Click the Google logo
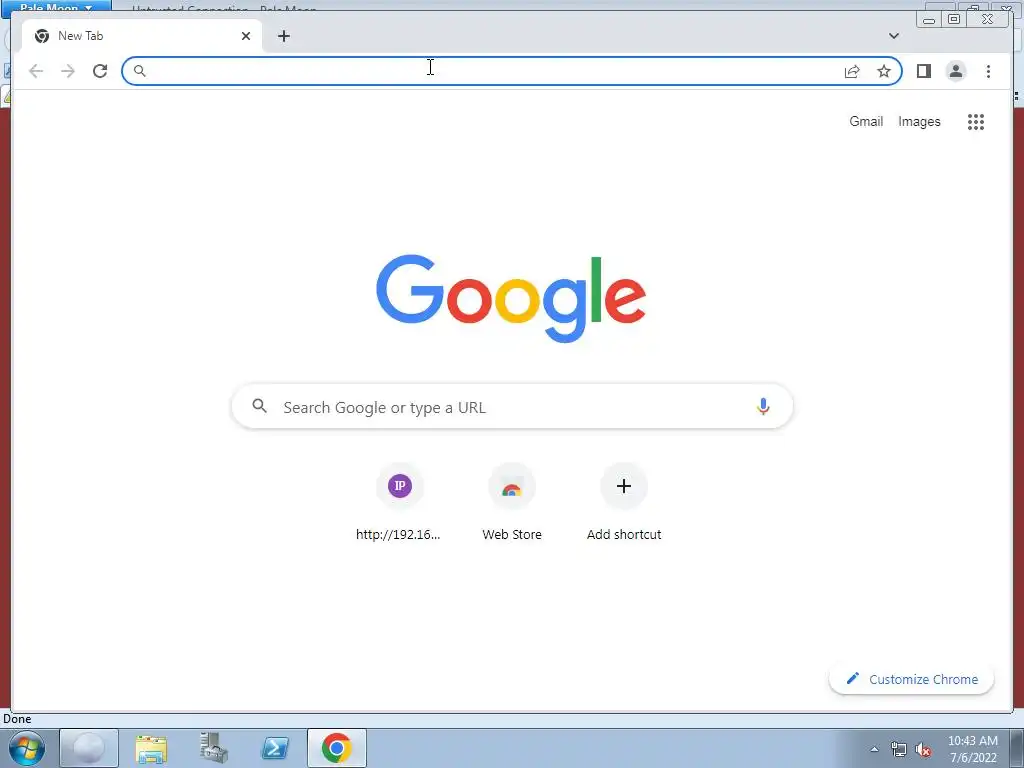Image resolution: width=1024 pixels, height=768 pixels. click(x=511, y=298)
